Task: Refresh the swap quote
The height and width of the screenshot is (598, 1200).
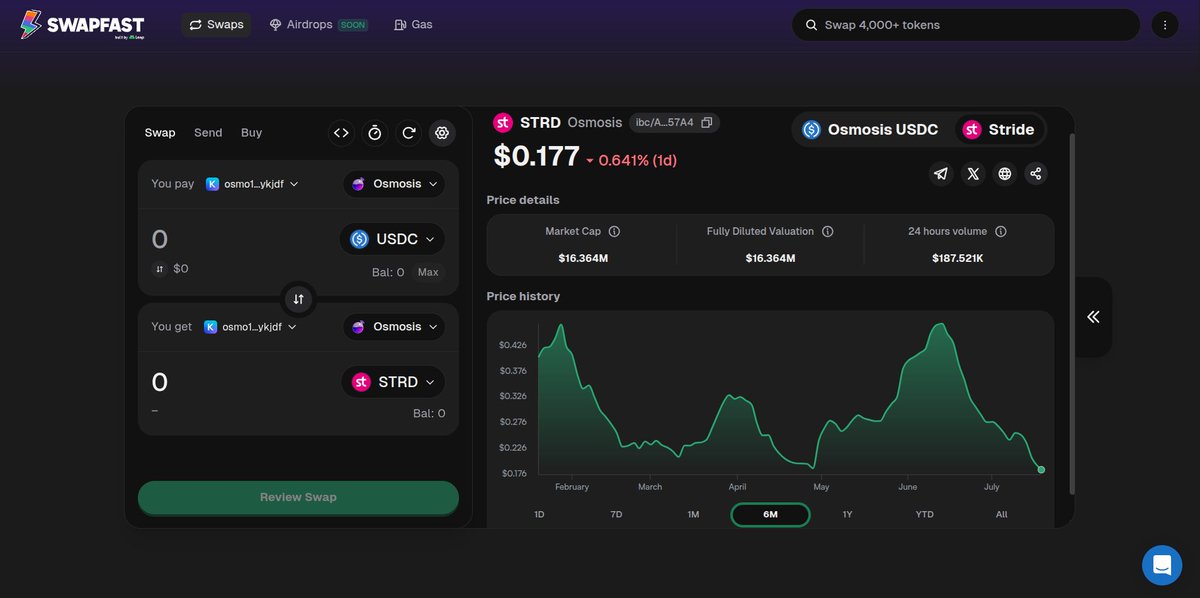Action: click(409, 133)
